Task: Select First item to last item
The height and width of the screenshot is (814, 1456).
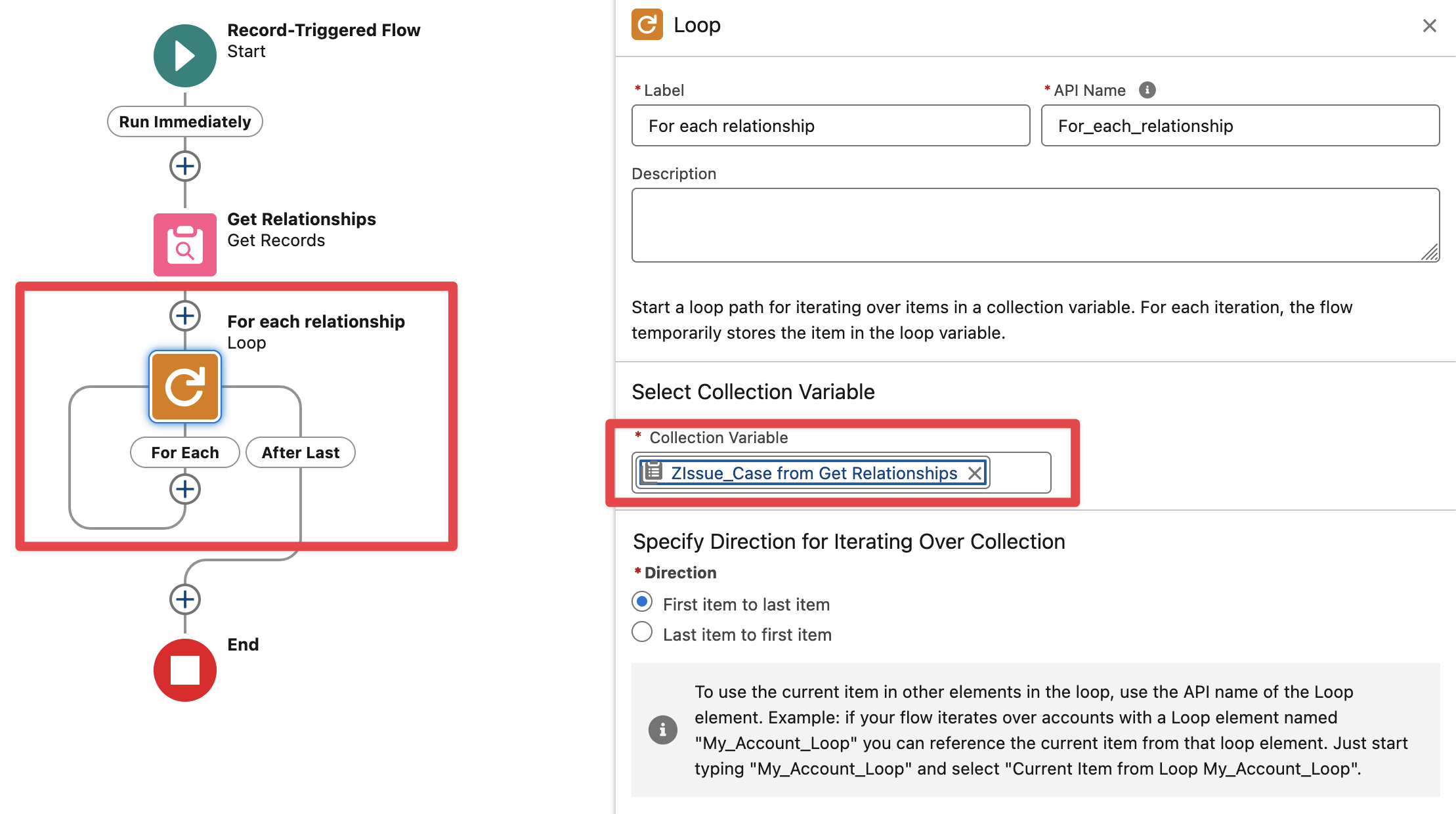Action: tap(642, 602)
